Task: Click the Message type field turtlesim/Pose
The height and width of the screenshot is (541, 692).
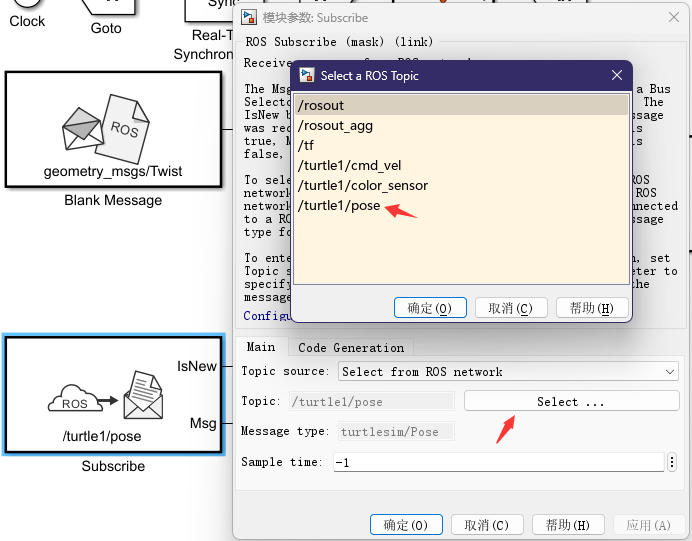Action: [396, 432]
